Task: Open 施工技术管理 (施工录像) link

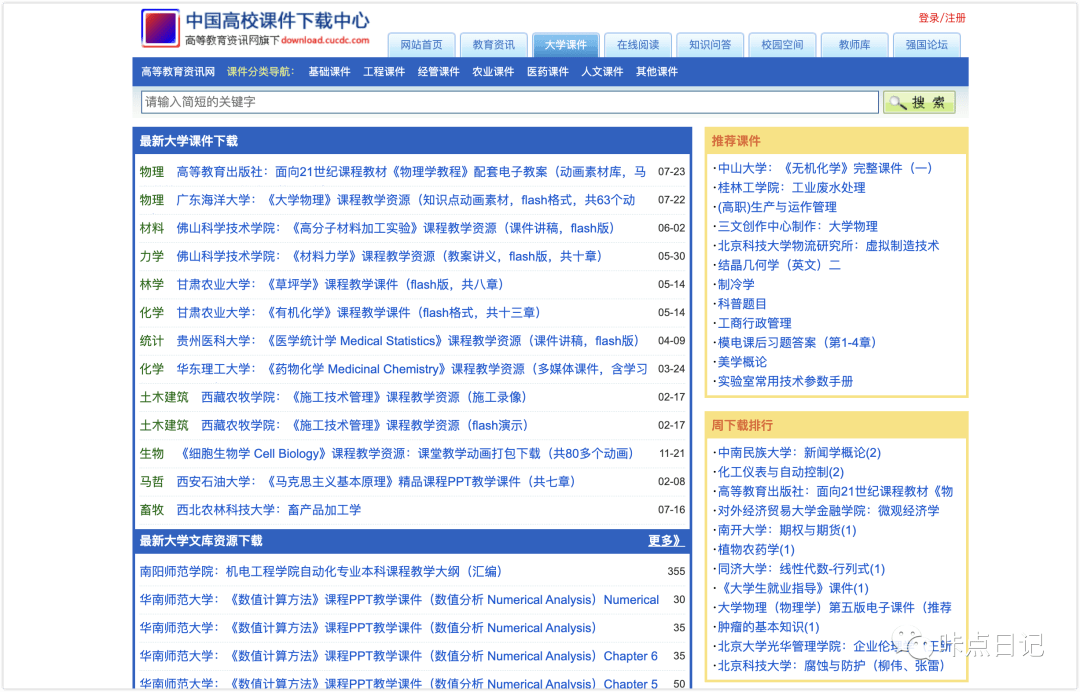Action: 364,398
